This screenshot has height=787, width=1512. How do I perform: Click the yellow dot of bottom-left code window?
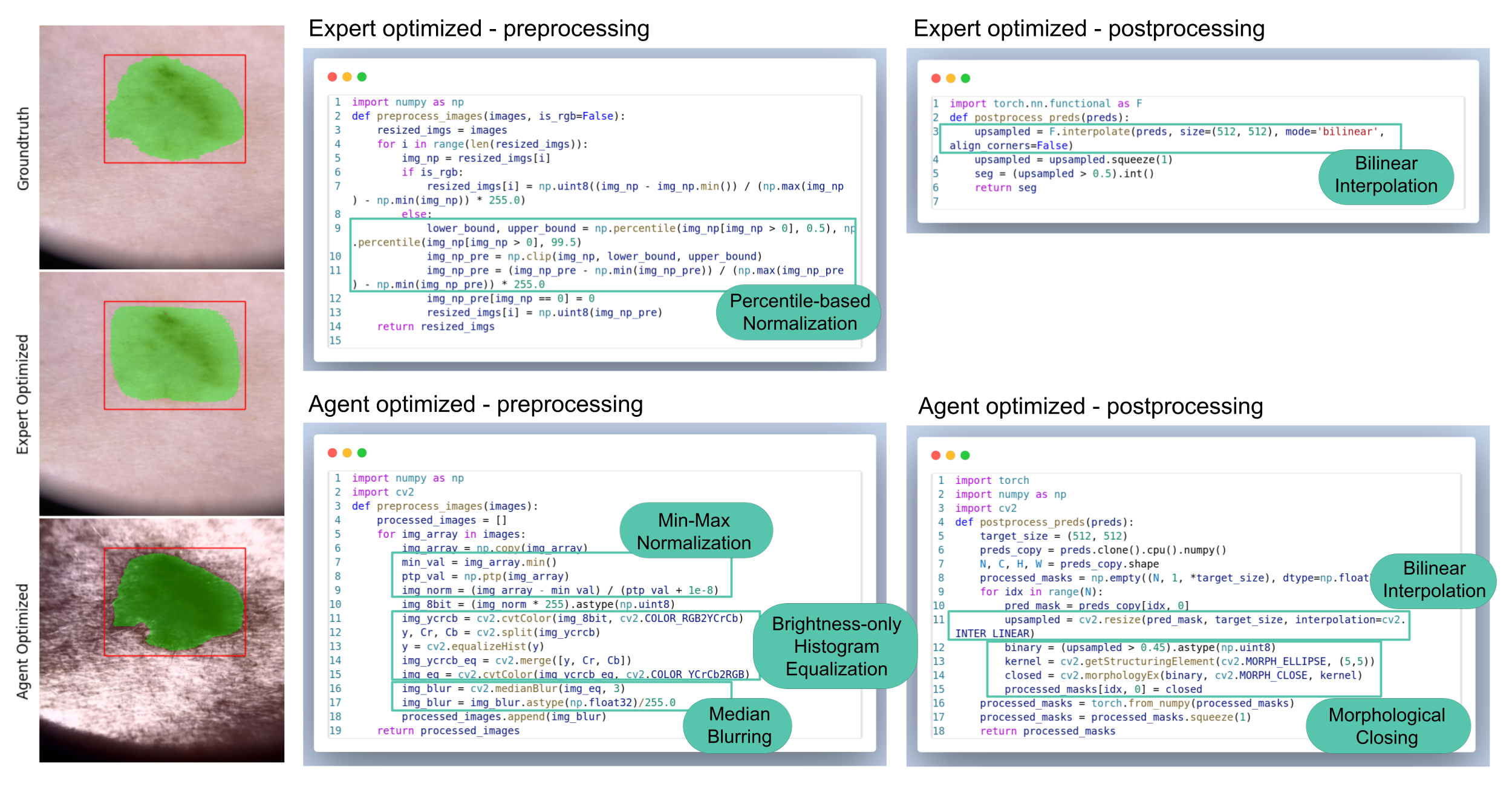click(x=347, y=453)
